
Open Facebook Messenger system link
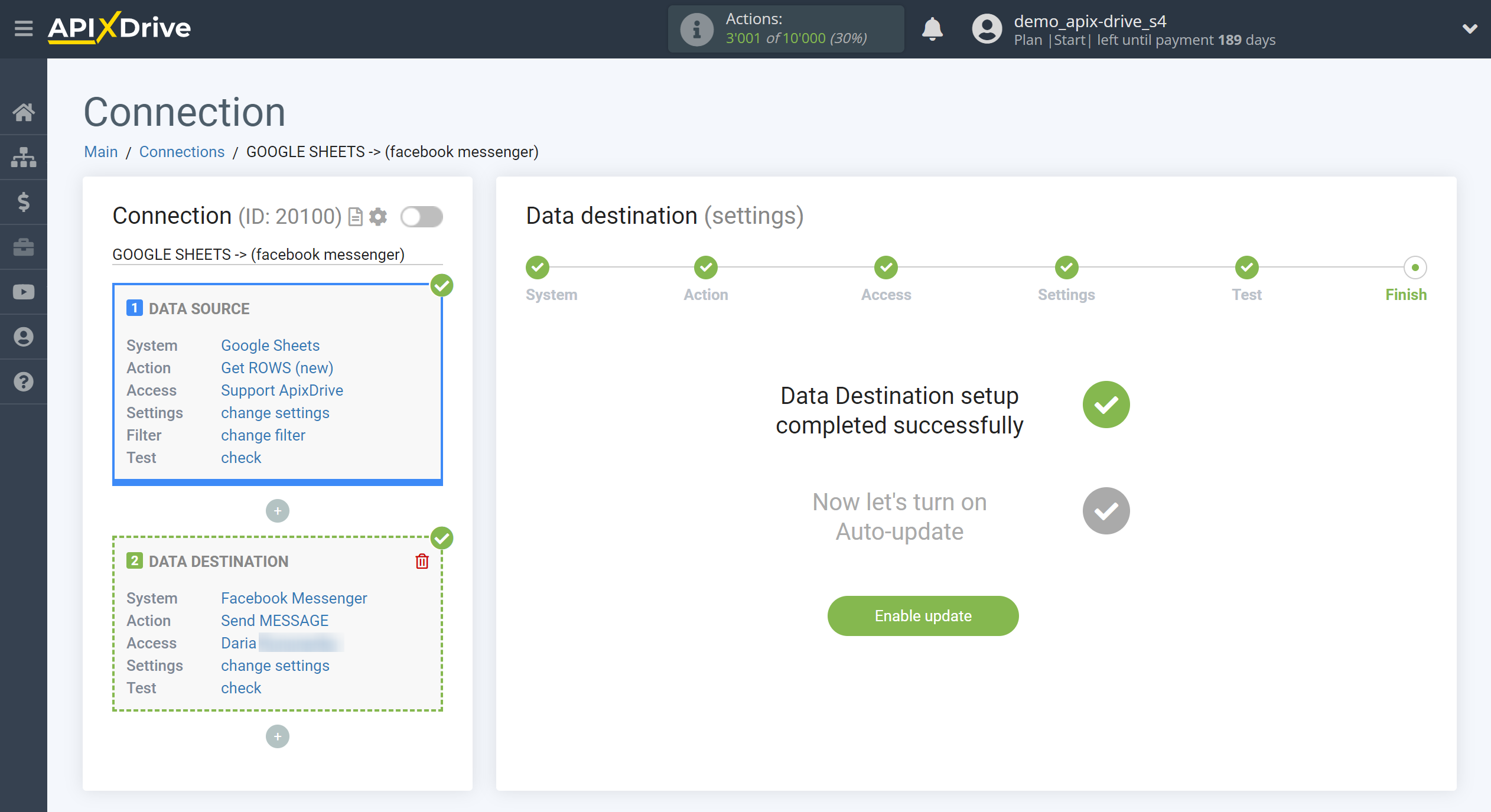[x=294, y=598]
